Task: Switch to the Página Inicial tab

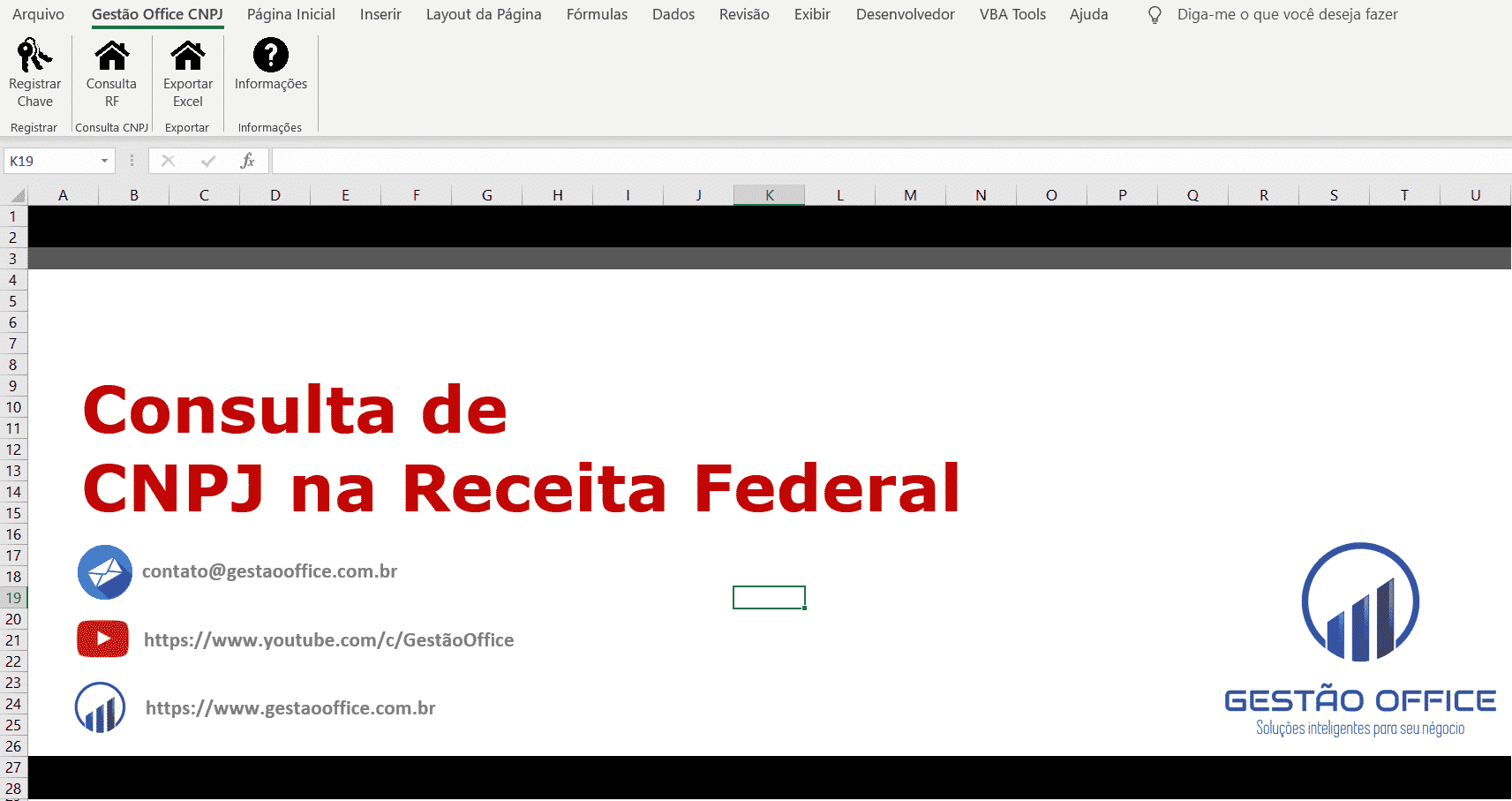Action: coord(290,15)
